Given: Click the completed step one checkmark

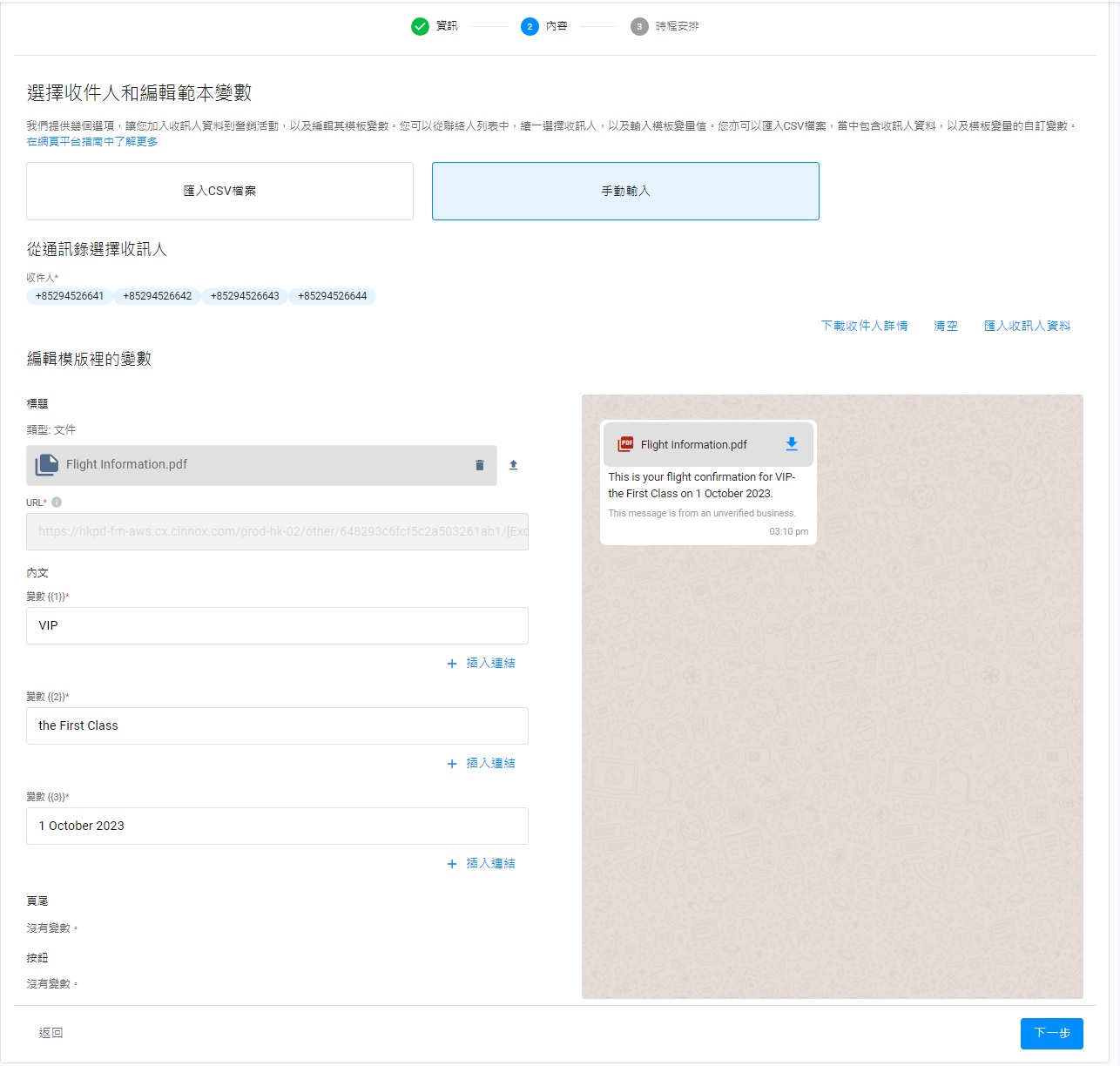Looking at the screenshot, I should [420, 26].
